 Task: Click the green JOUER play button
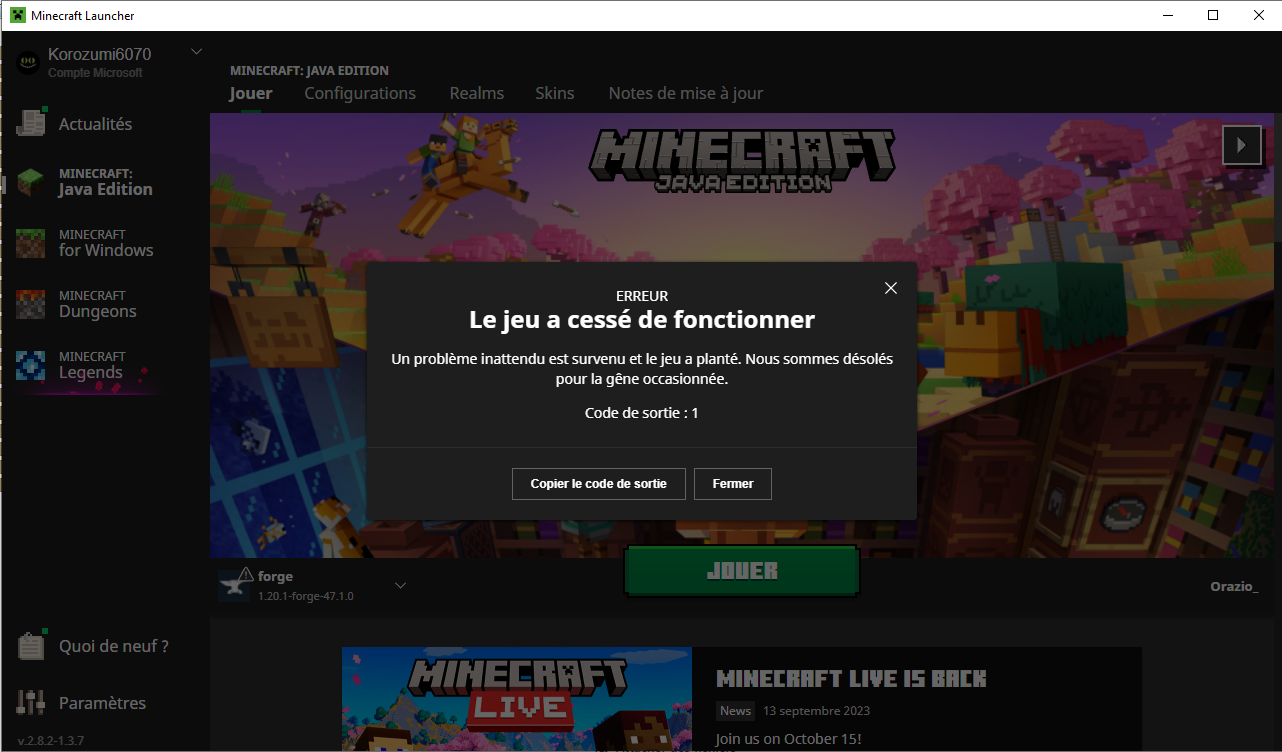click(742, 571)
